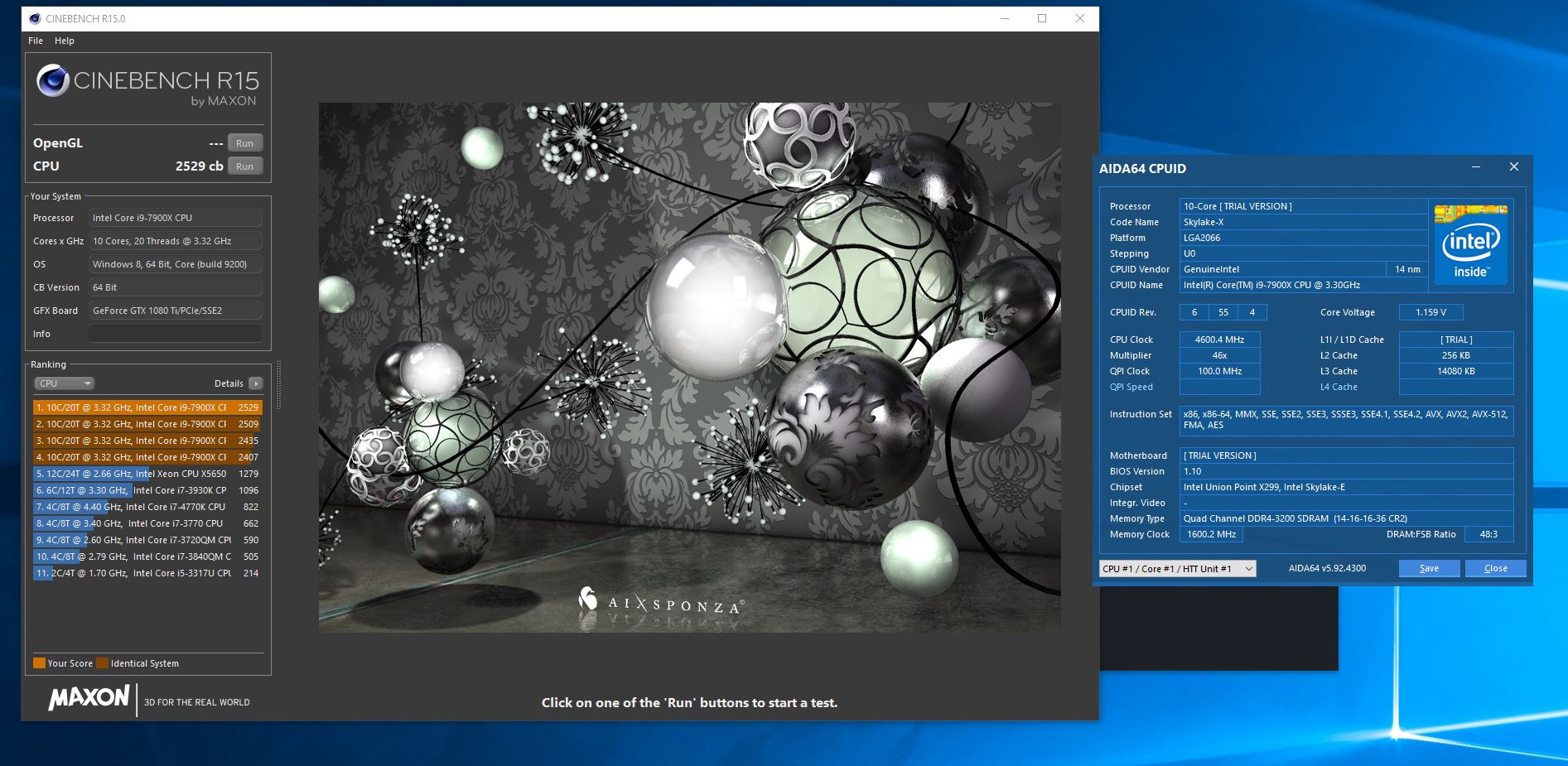The height and width of the screenshot is (766, 1568).
Task: Run the CPU benchmark
Action: click(245, 166)
